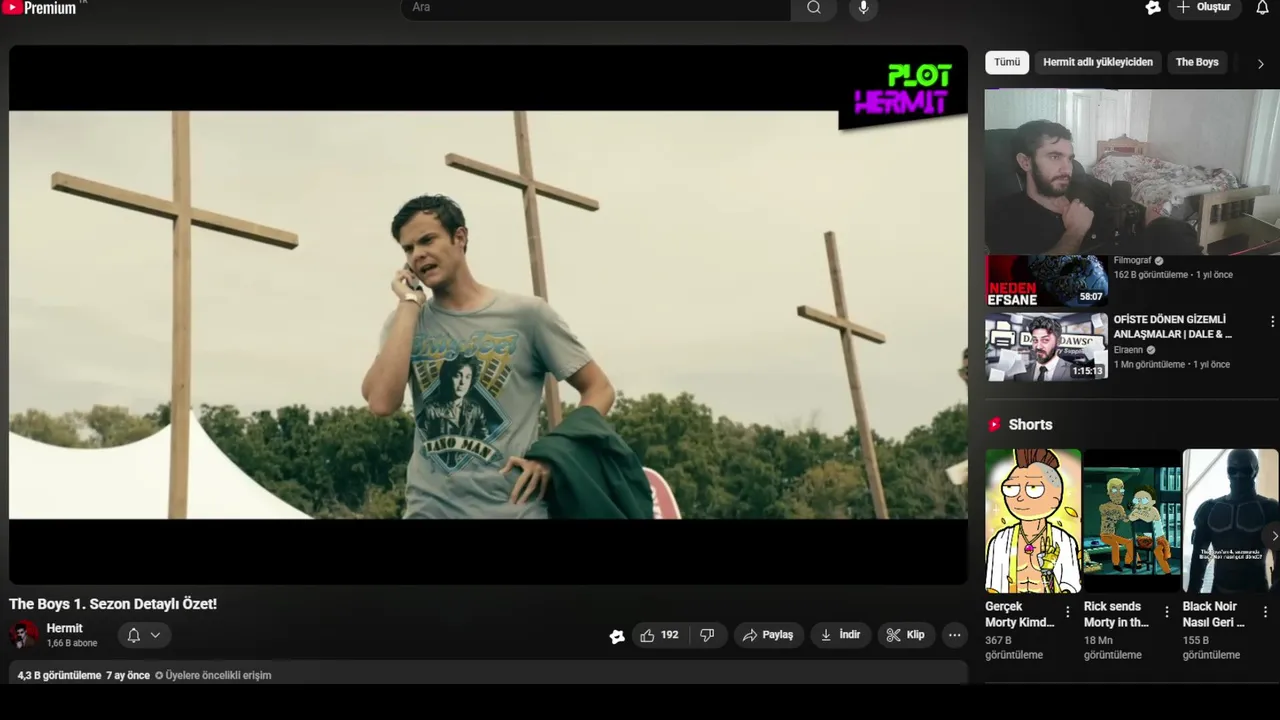
Task: Click the Gerçek Morty Kimd... short title
Action: pyautogui.click(x=1020, y=614)
